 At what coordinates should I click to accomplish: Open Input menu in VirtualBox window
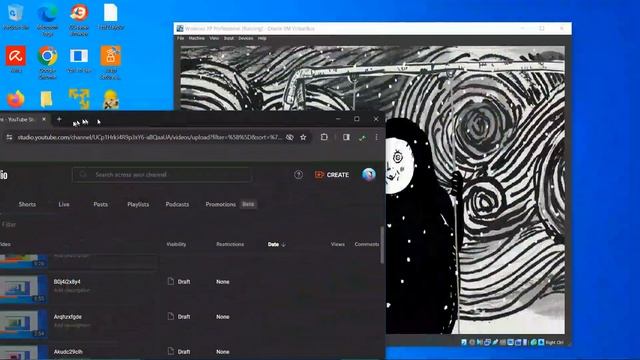pyautogui.click(x=229, y=38)
